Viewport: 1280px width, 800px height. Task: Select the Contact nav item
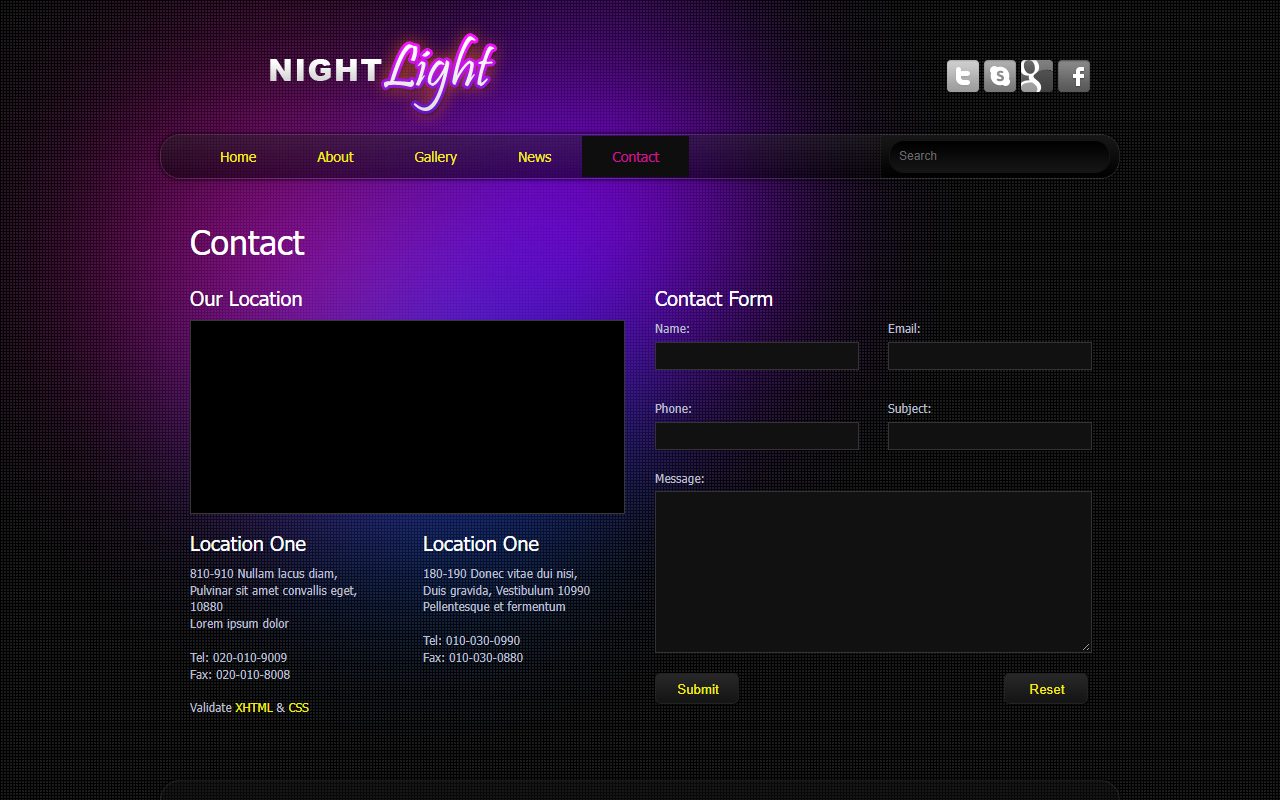point(636,157)
